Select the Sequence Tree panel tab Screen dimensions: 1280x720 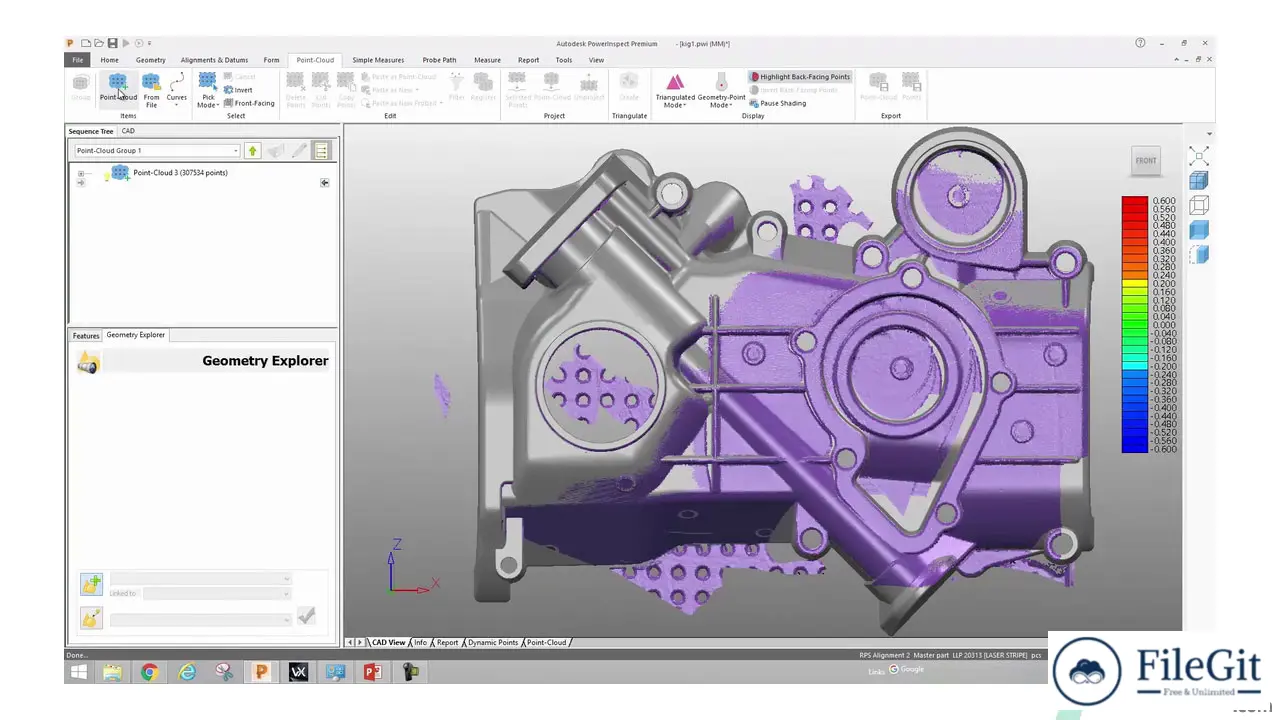point(91,131)
